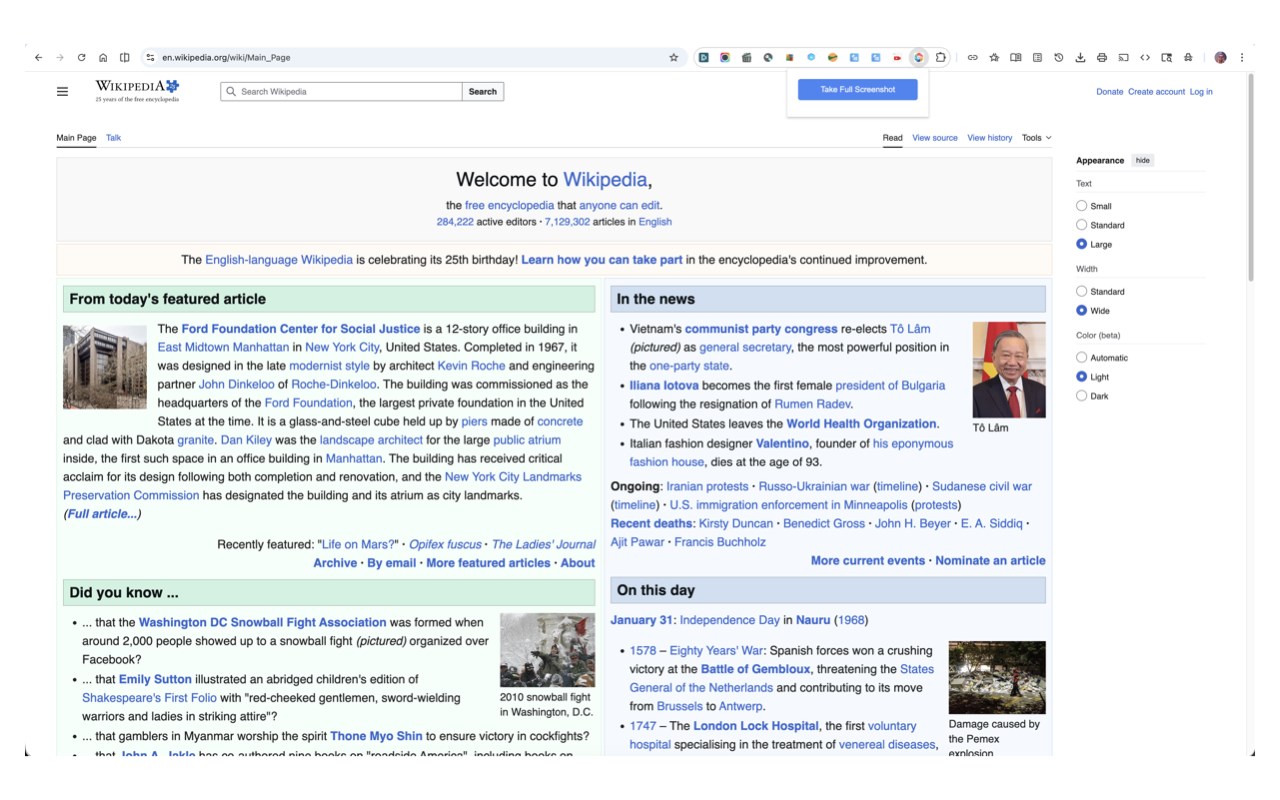Click the red video extension icon
This screenshot has height=800, width=1280.
pyautogui.click(x=898, y=58)
